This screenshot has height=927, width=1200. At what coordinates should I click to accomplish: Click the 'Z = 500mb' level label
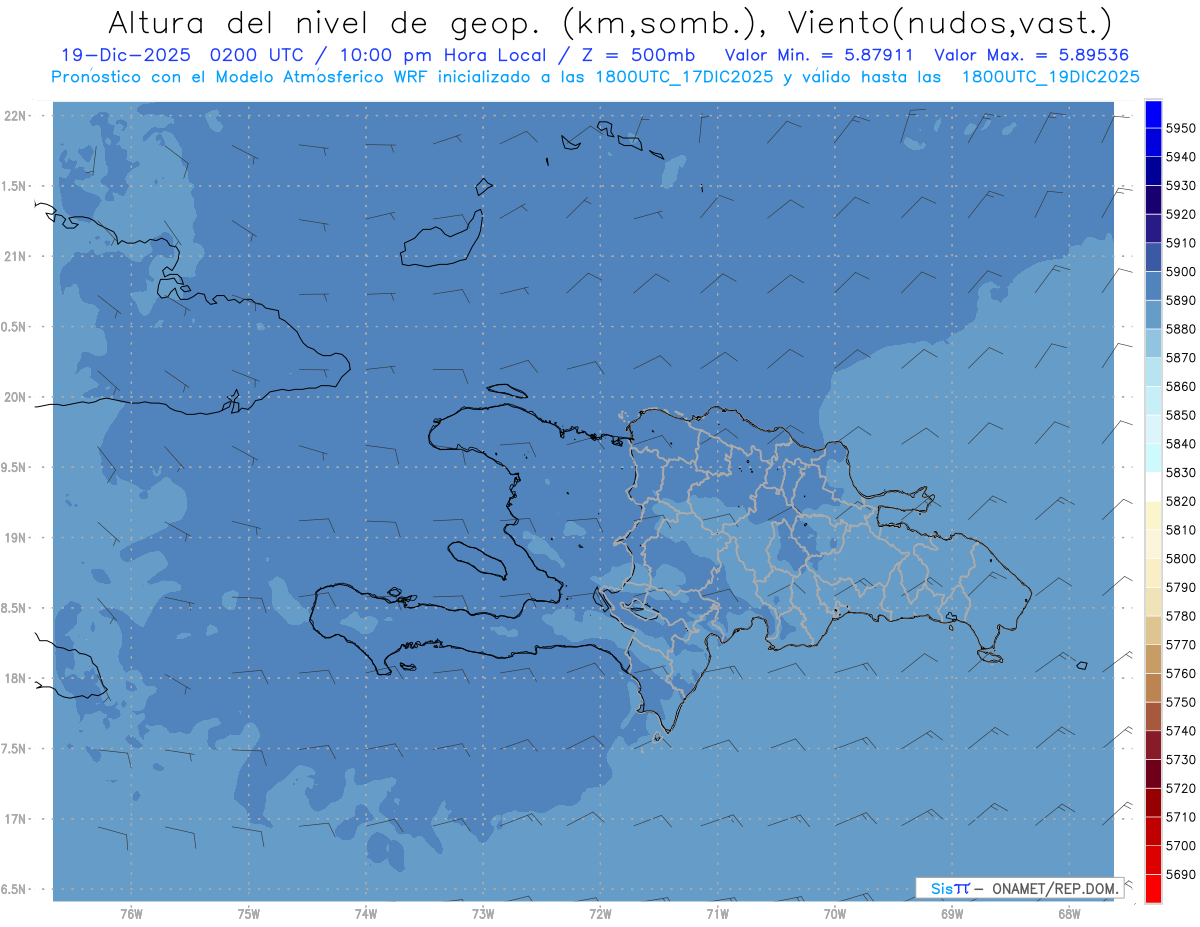click(x=638, y=56)
